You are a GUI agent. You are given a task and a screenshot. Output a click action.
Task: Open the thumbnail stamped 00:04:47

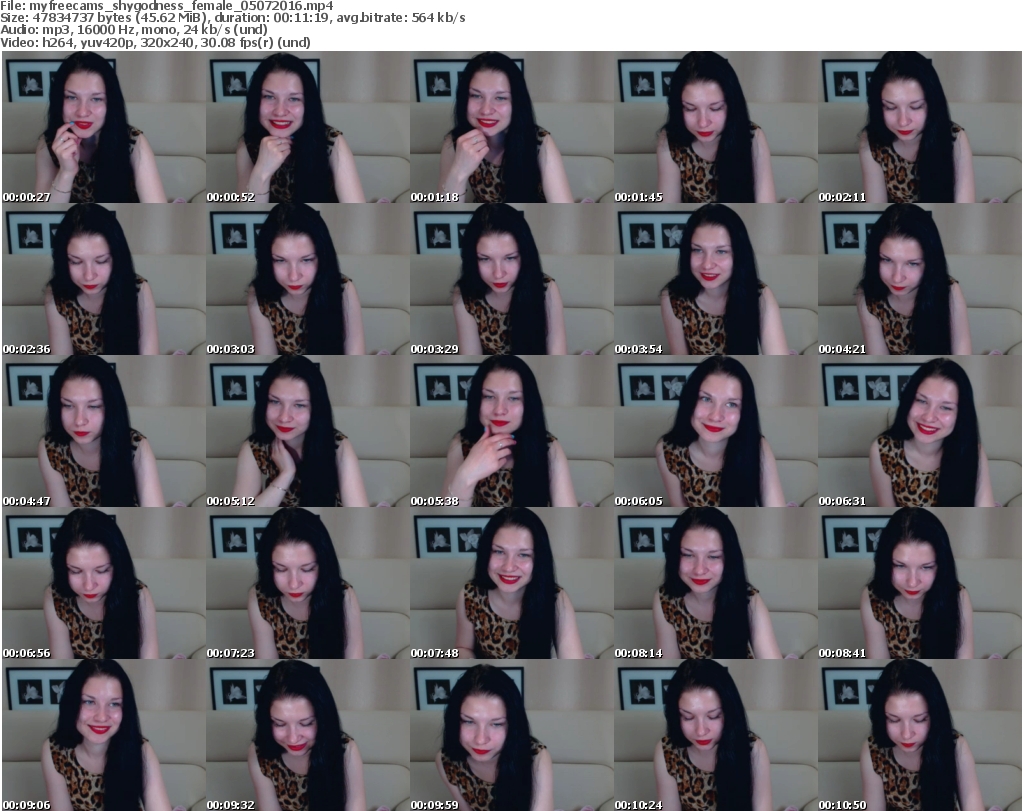pos(104,432)
